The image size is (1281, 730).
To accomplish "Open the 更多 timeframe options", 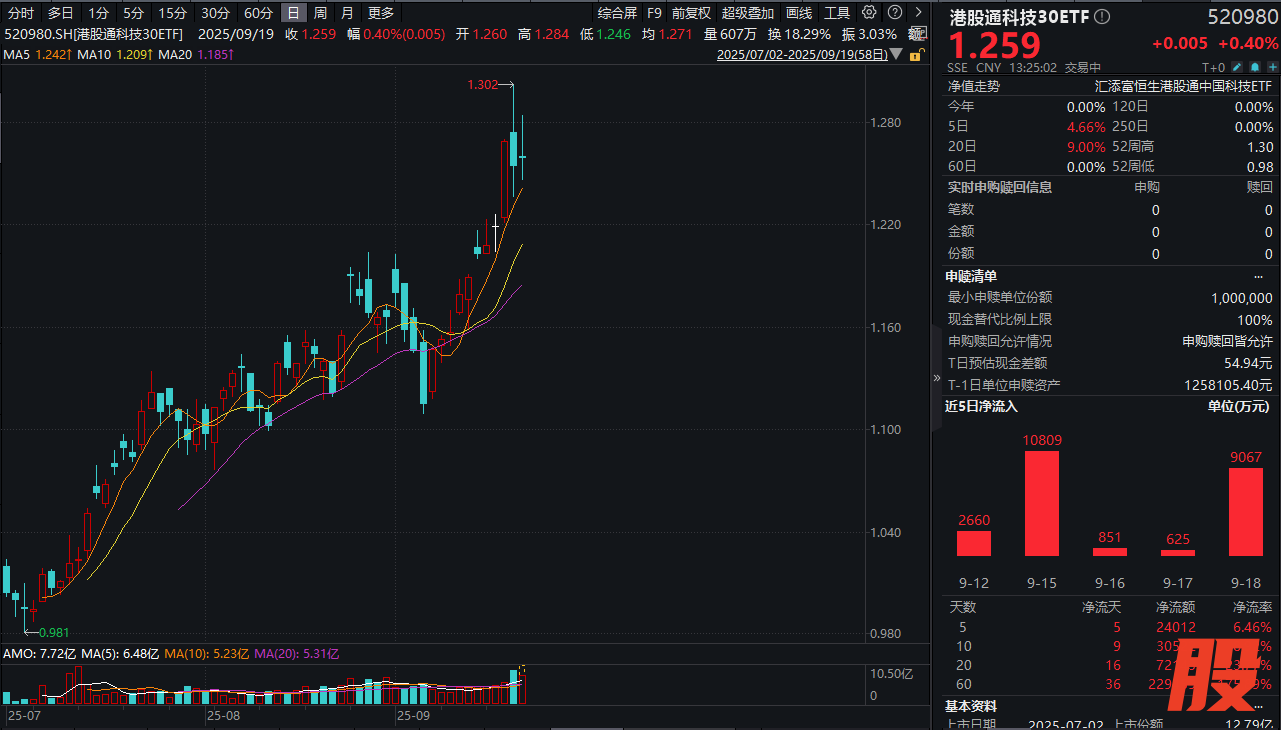I will [381, 13].
